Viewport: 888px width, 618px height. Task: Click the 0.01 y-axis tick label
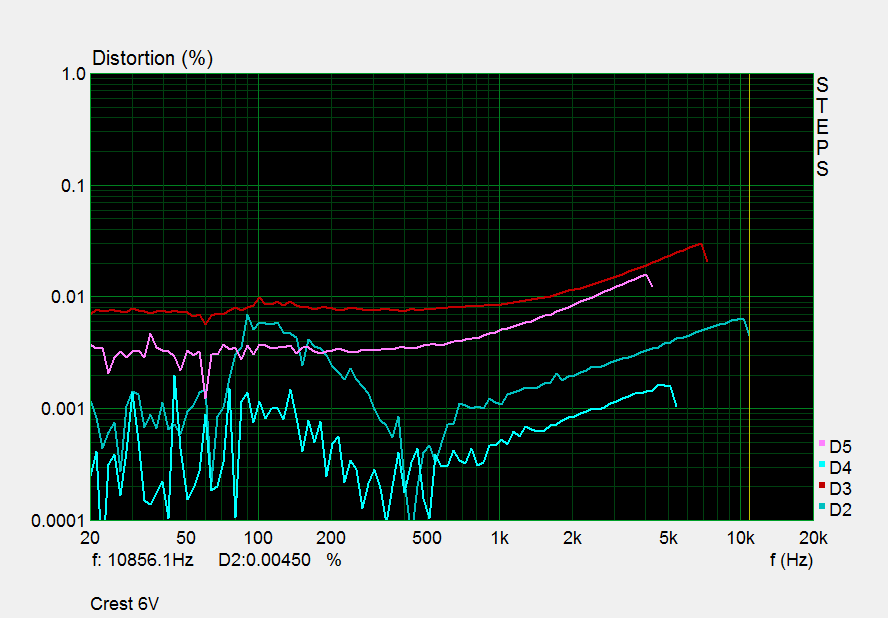[69, 297]
